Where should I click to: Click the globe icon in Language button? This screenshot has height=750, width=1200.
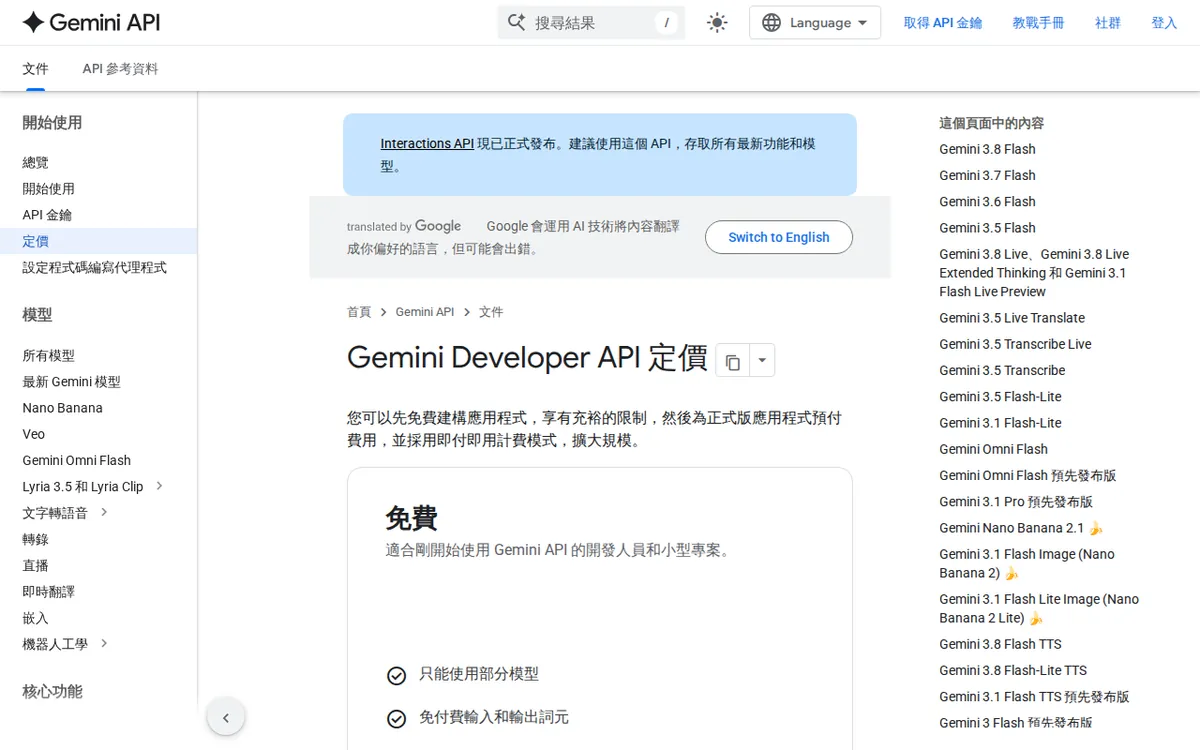771,22
